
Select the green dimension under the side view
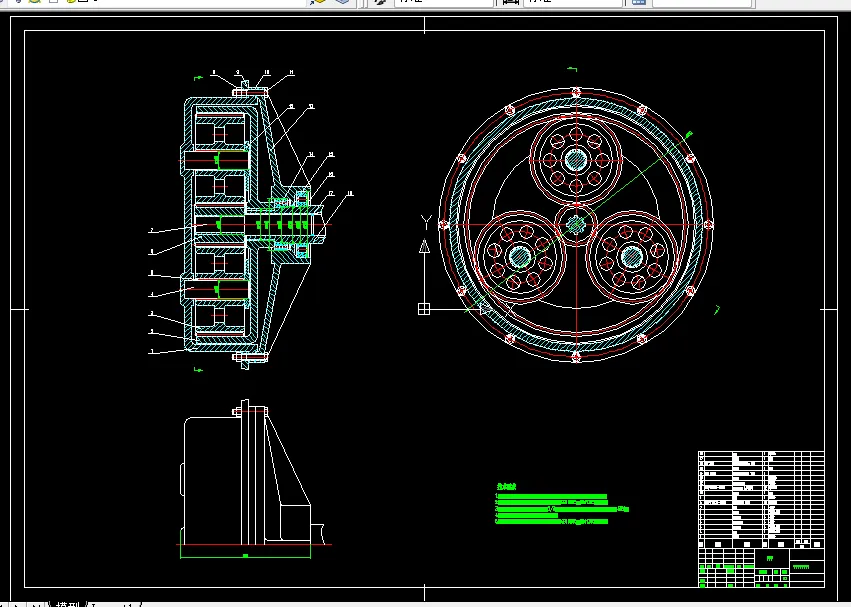click(245, 555)
